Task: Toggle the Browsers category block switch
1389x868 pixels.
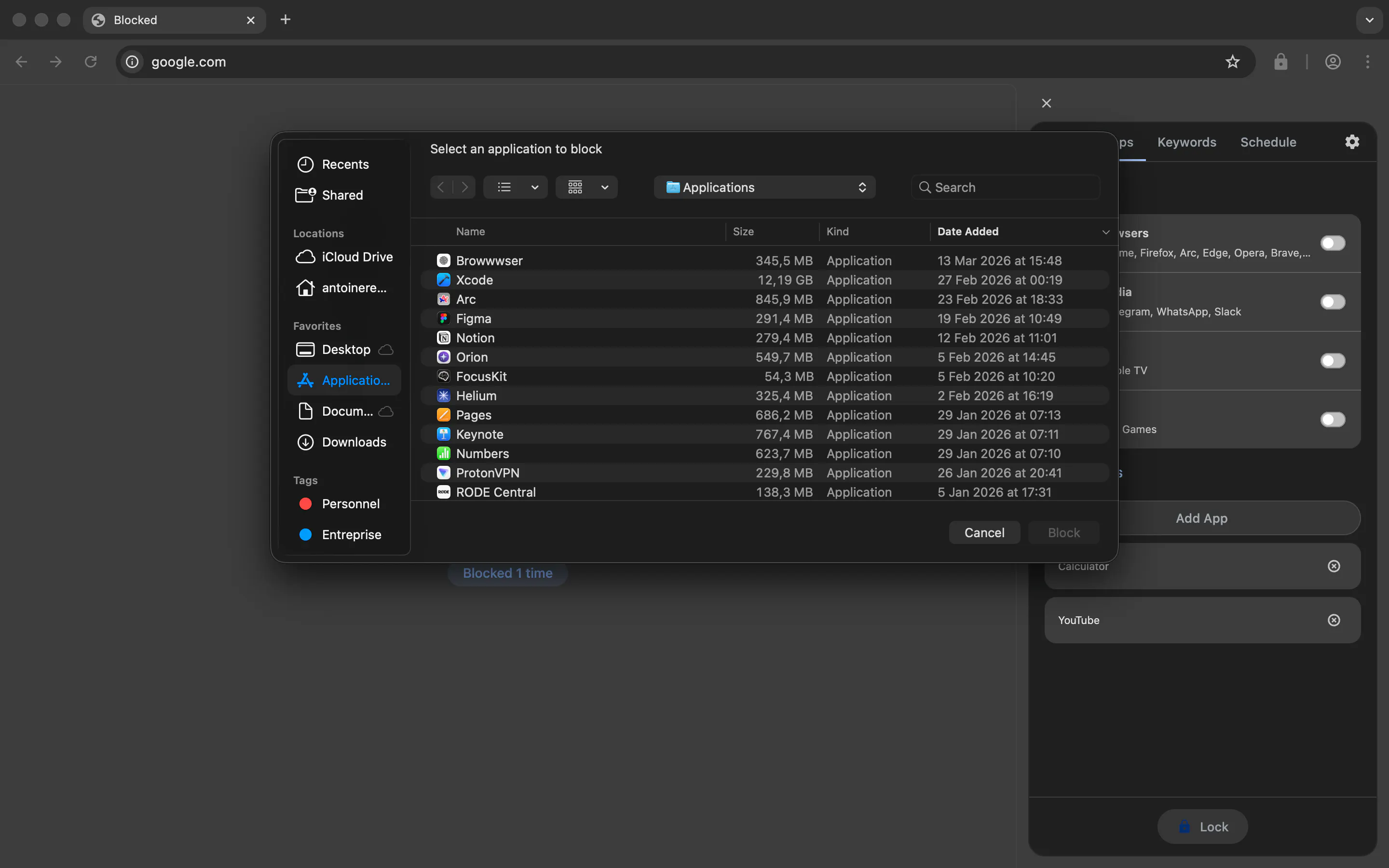Action: pos(1332,243)
